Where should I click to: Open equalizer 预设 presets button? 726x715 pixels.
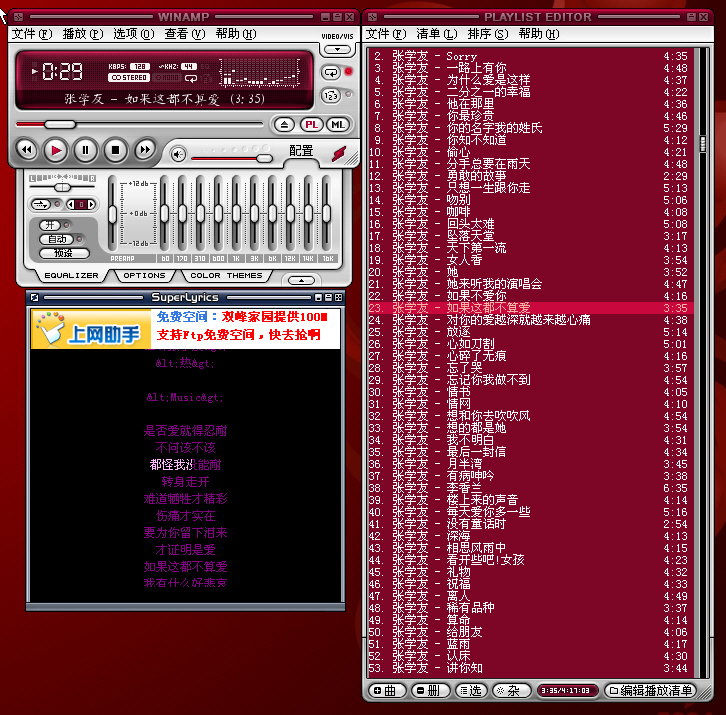tap(63, 253)
